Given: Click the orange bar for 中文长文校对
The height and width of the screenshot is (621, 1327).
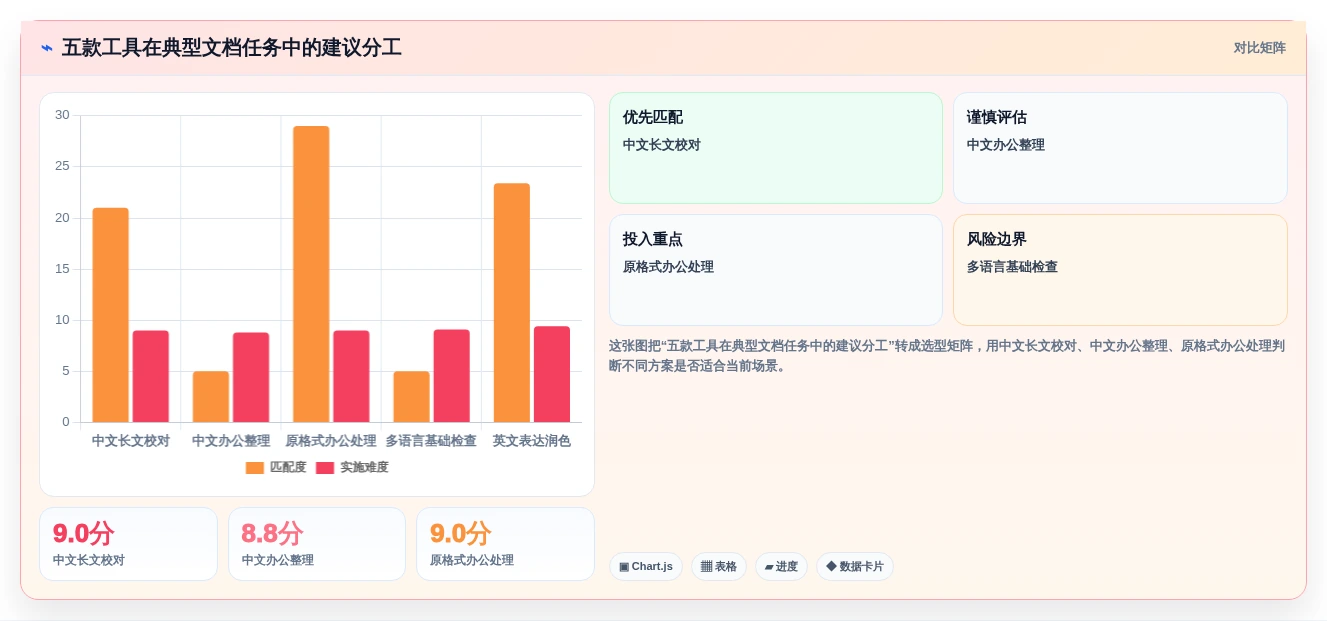Looking at the screenshot, I should 111,315.
